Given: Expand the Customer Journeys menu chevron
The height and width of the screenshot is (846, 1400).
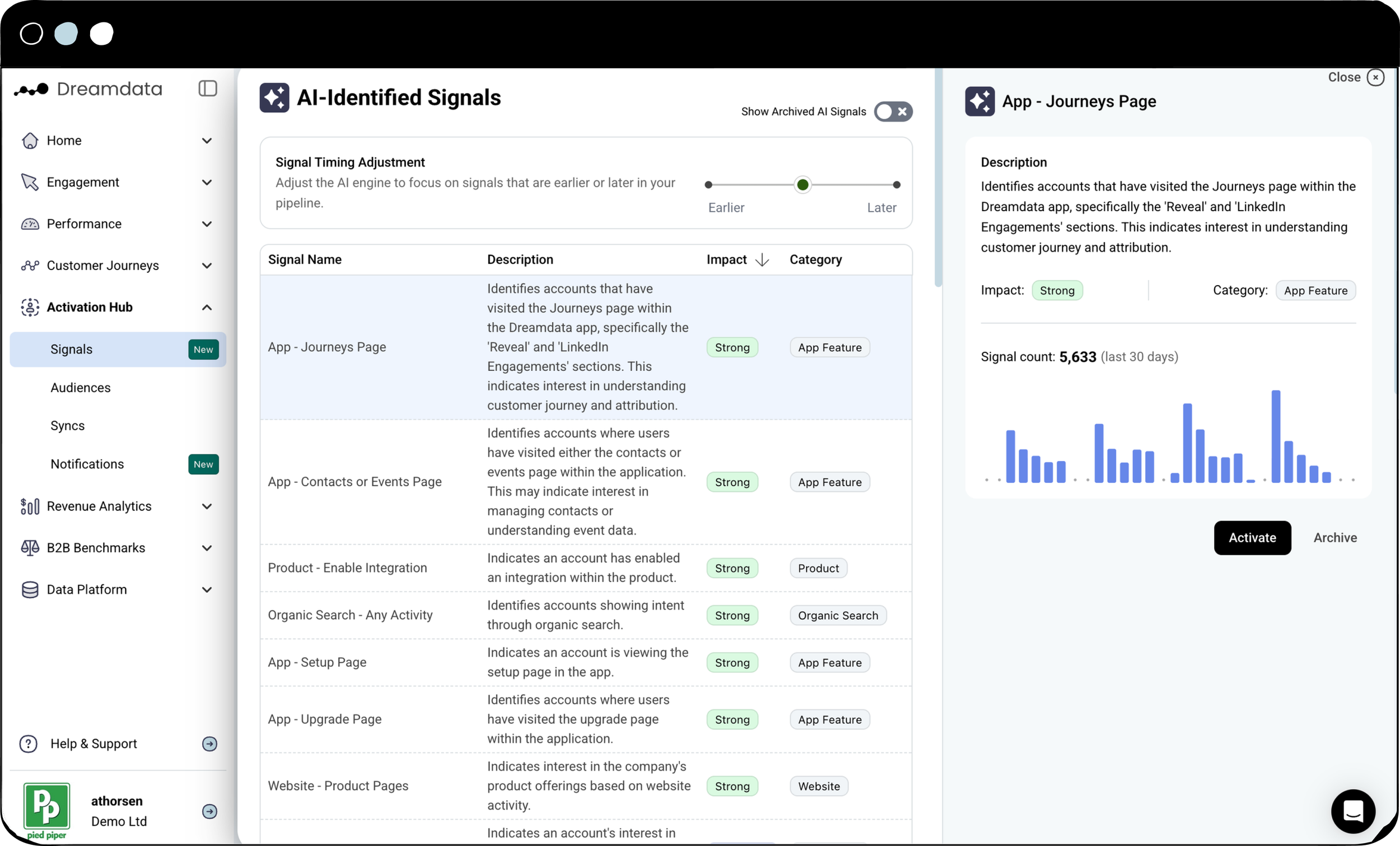Looking at the screenshot, I should [x=207, y=266].
